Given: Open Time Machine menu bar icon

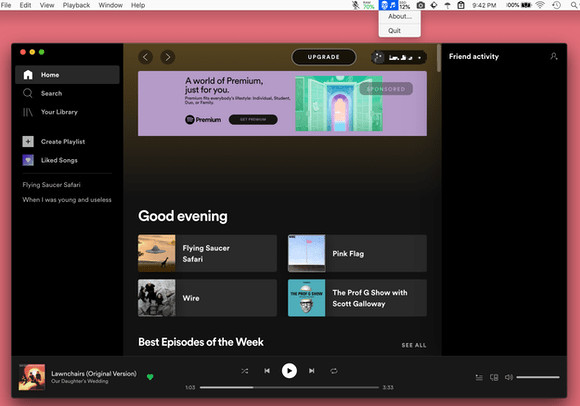Looking at the screenshot, I should (556, 5).
